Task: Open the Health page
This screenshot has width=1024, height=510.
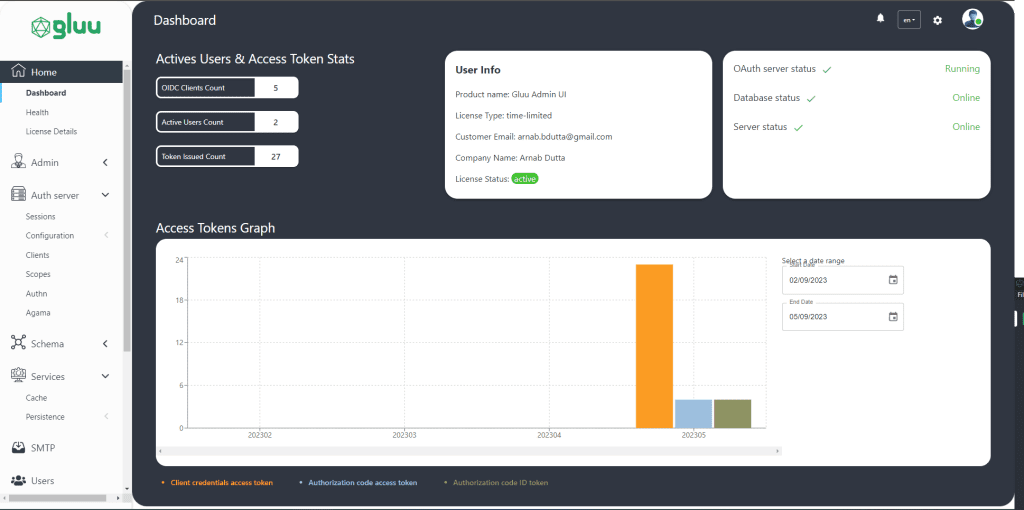Action: (37, 112)
